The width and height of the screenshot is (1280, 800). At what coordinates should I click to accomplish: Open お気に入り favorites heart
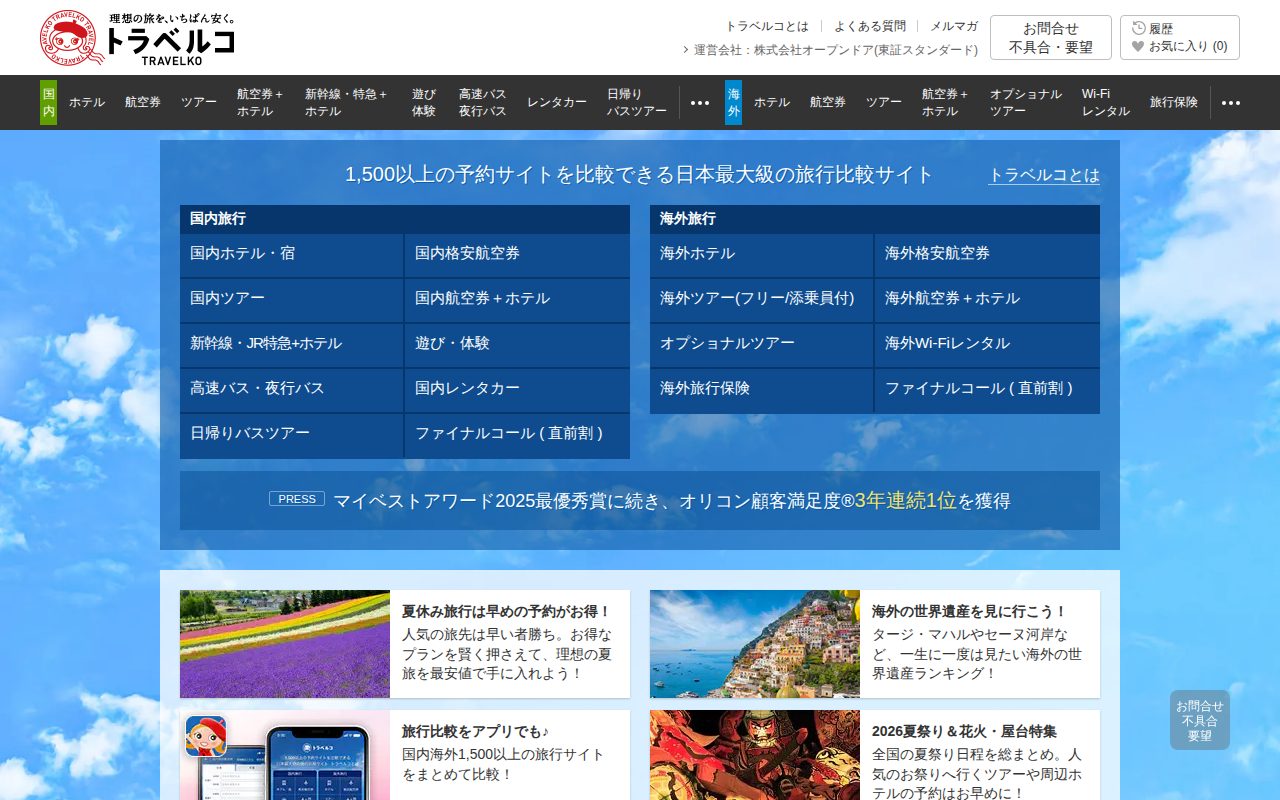1180,46
